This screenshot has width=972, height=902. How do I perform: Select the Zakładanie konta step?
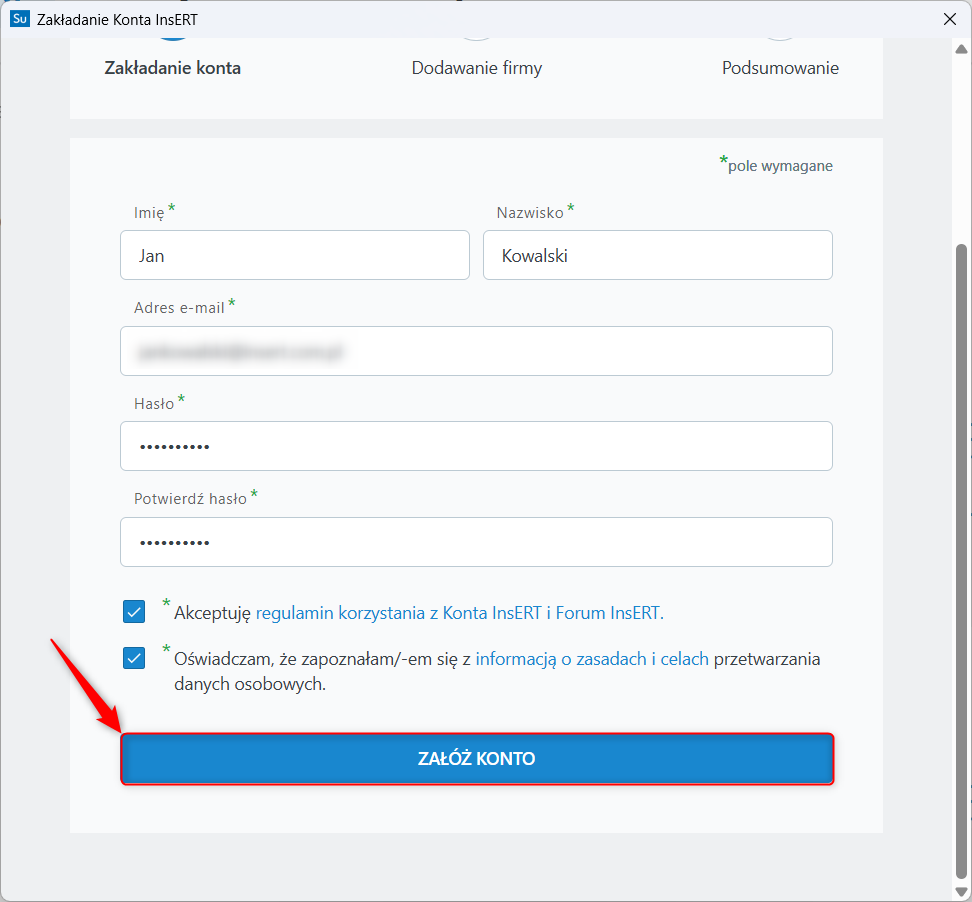[173, 68]
